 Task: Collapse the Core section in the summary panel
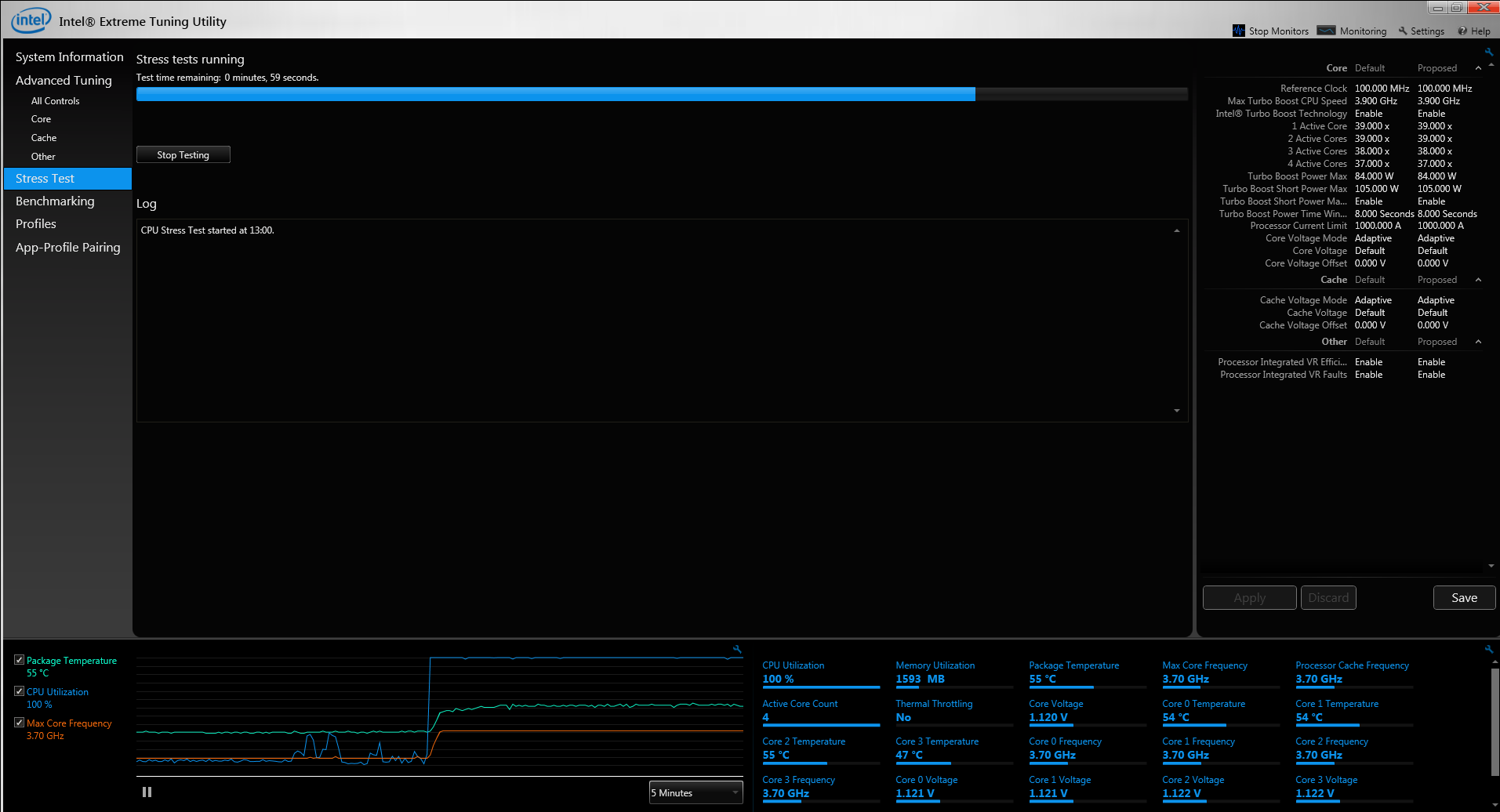tap(1478, 68)
